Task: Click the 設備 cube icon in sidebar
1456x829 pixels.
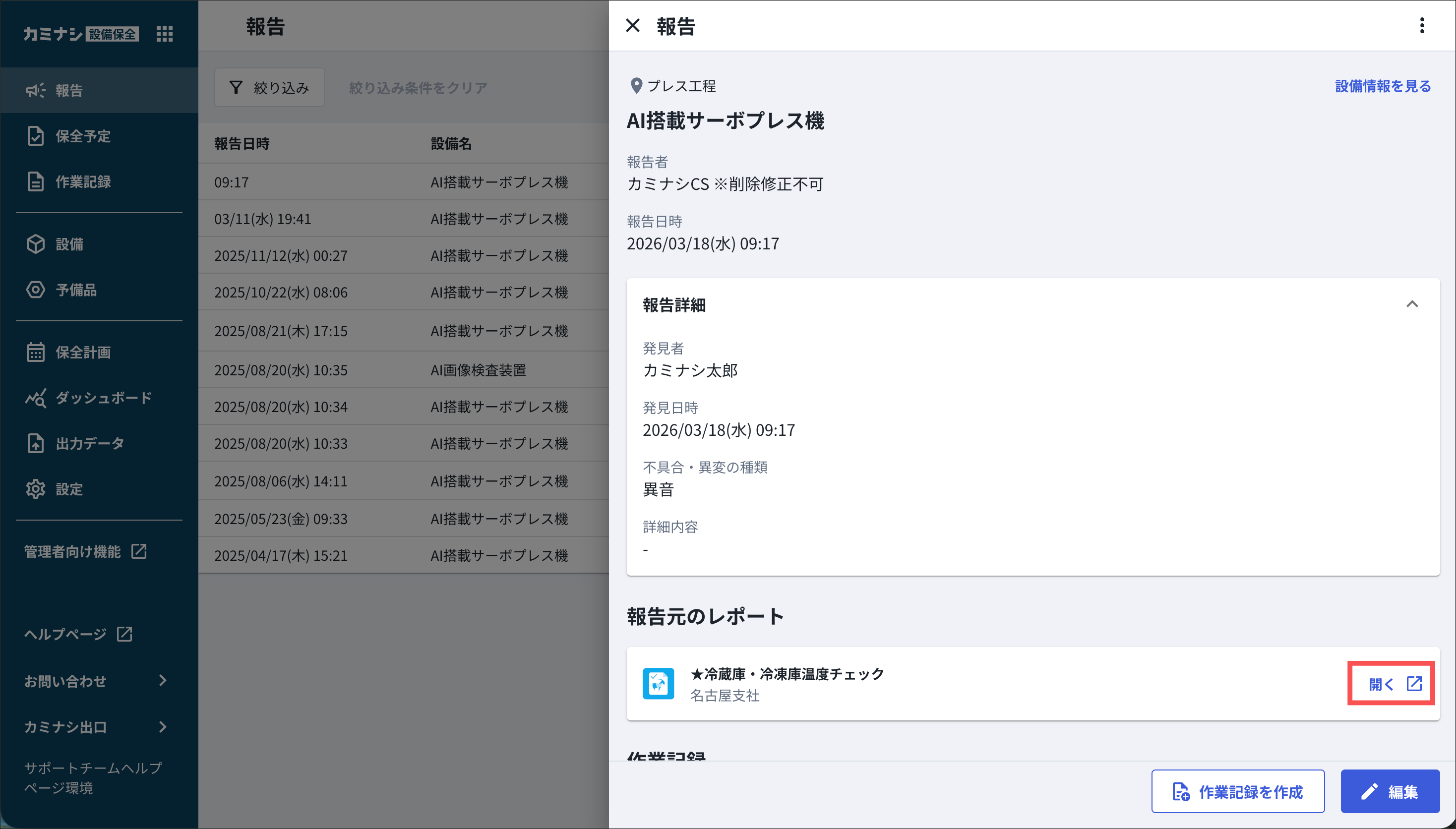Action: (35, 244)
